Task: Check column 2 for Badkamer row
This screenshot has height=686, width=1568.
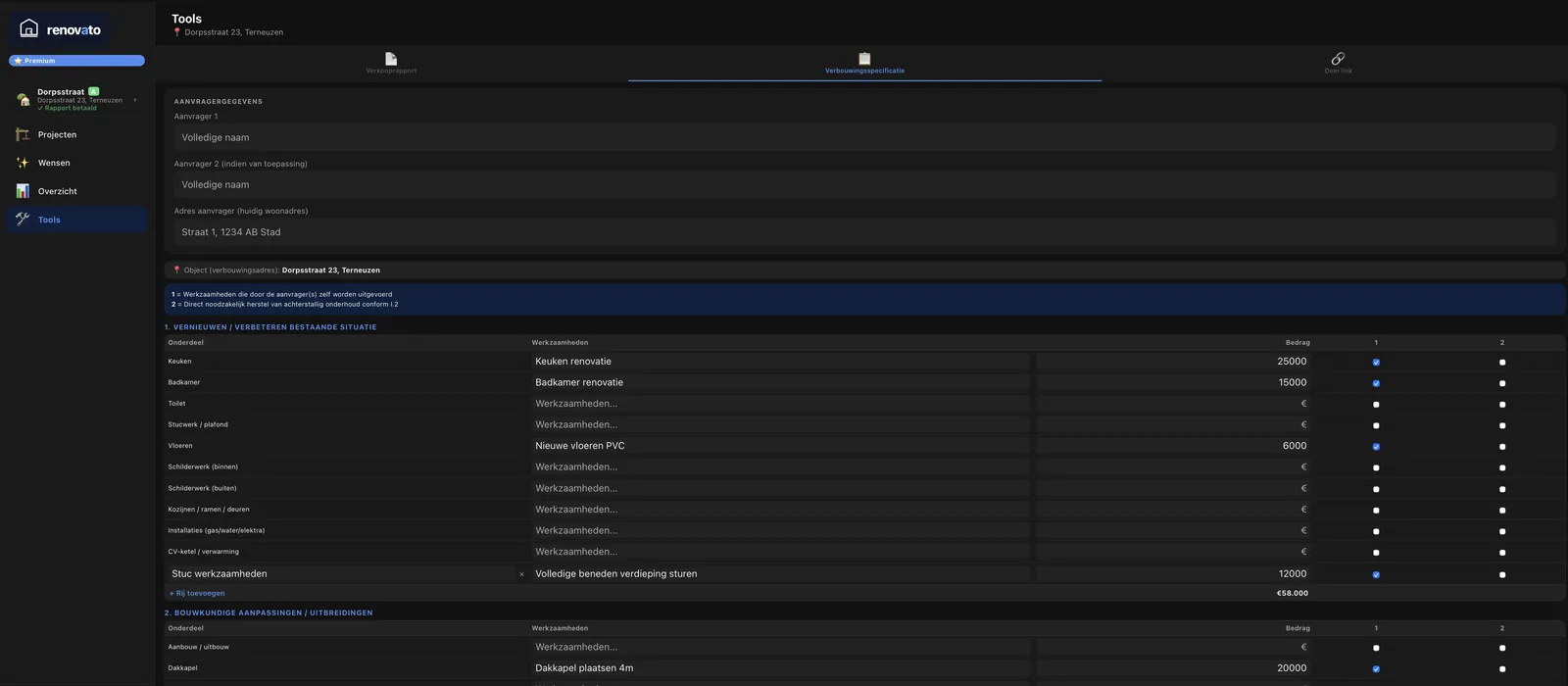Action: pyautogui.click(x=1502, y=383)
